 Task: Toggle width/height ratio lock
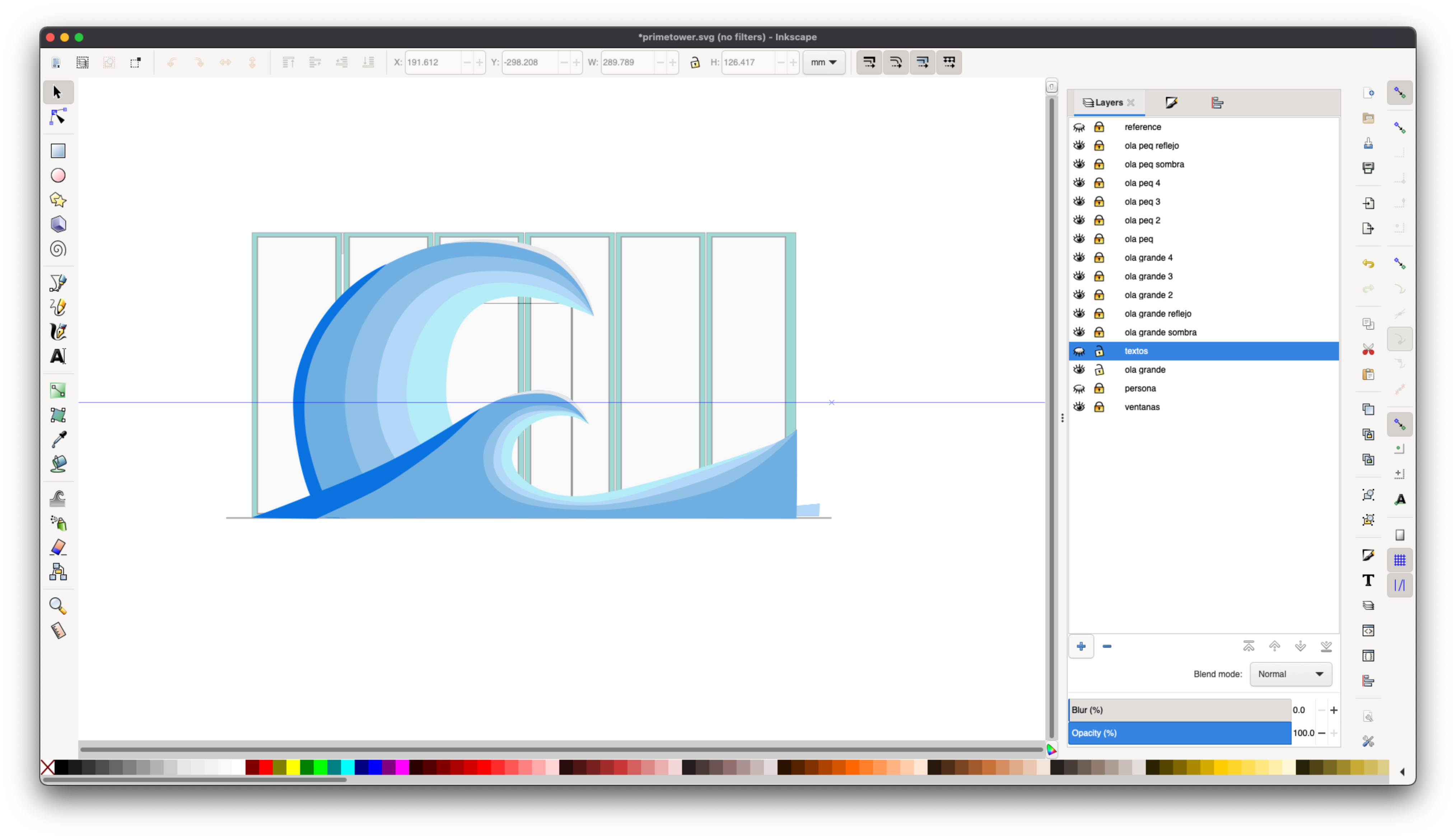pos(695,62)
